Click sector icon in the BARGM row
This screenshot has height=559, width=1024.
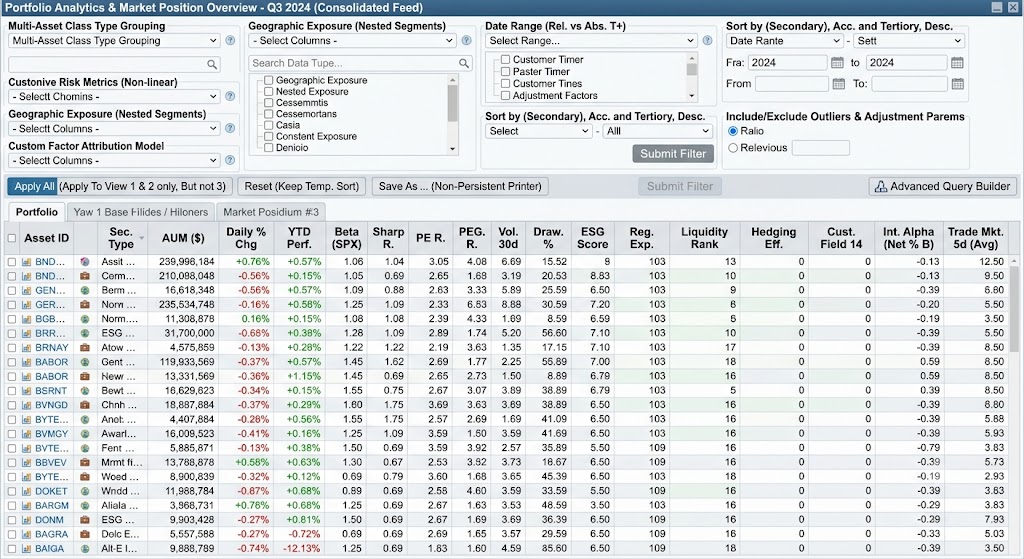click(x=85, y=506)
